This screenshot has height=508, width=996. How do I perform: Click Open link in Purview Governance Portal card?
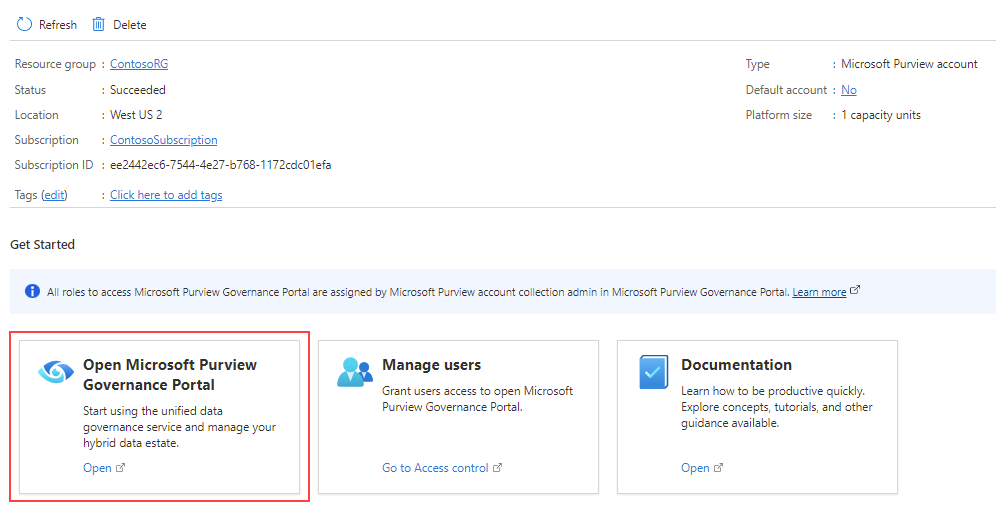click(x=97, y=468)
